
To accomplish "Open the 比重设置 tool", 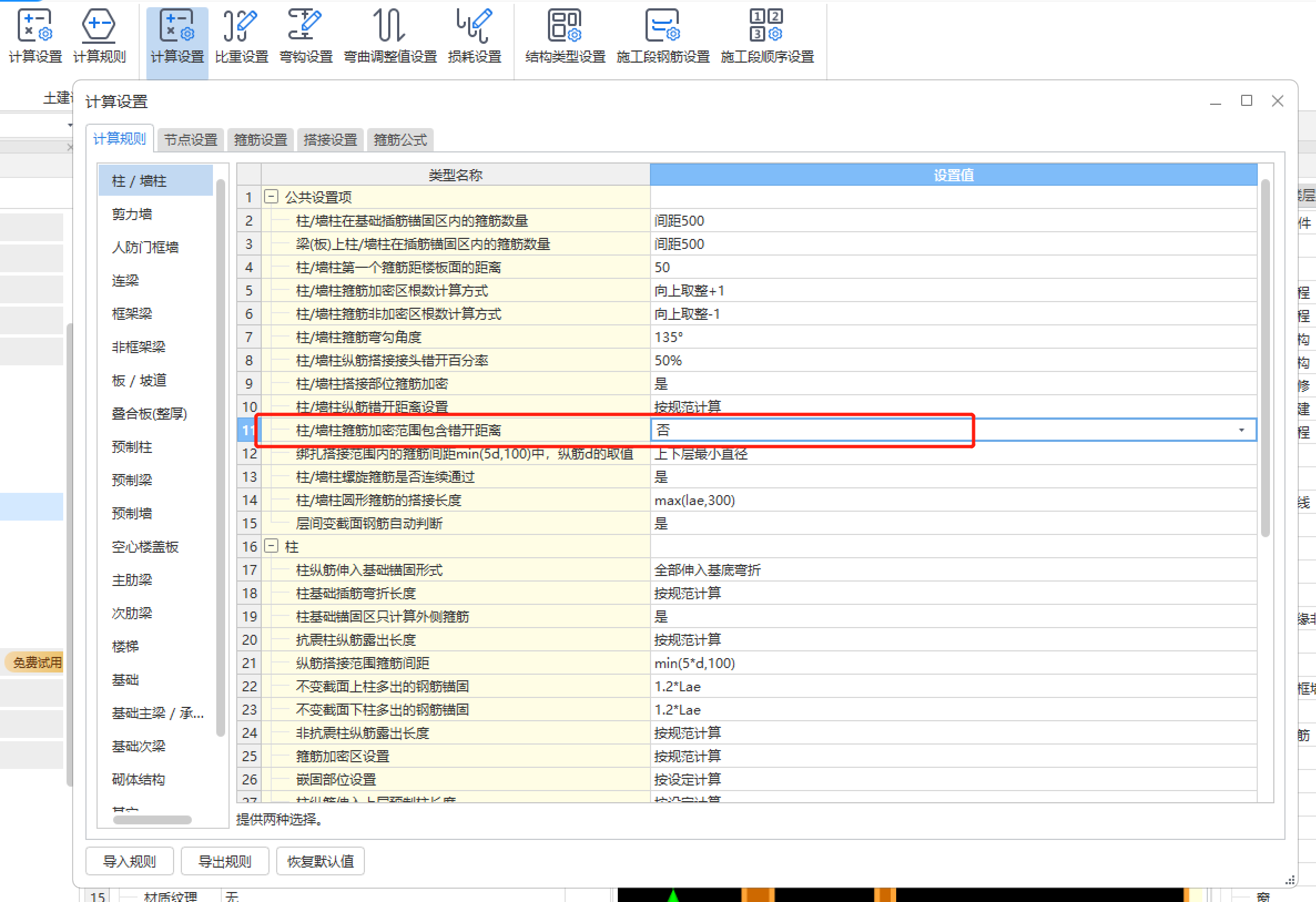I will tap(241, 37).
